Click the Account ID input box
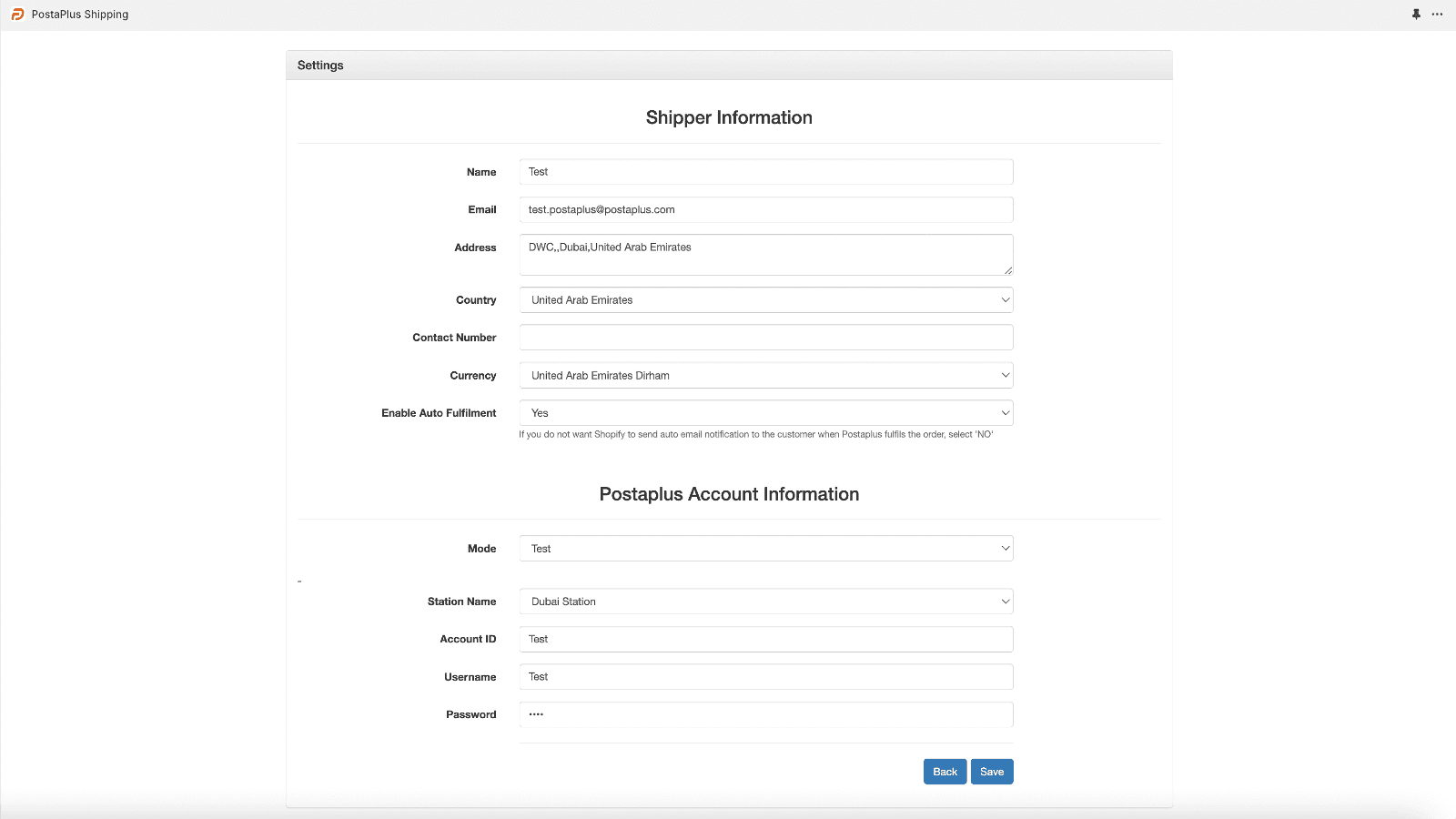The image size is (1456, 819). [765, 640]
